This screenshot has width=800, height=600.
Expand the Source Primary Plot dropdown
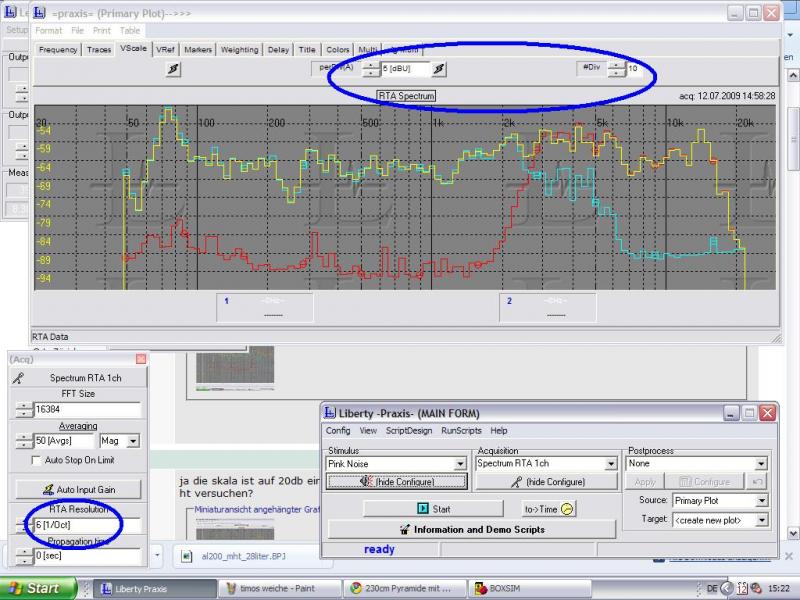(761, 500)
